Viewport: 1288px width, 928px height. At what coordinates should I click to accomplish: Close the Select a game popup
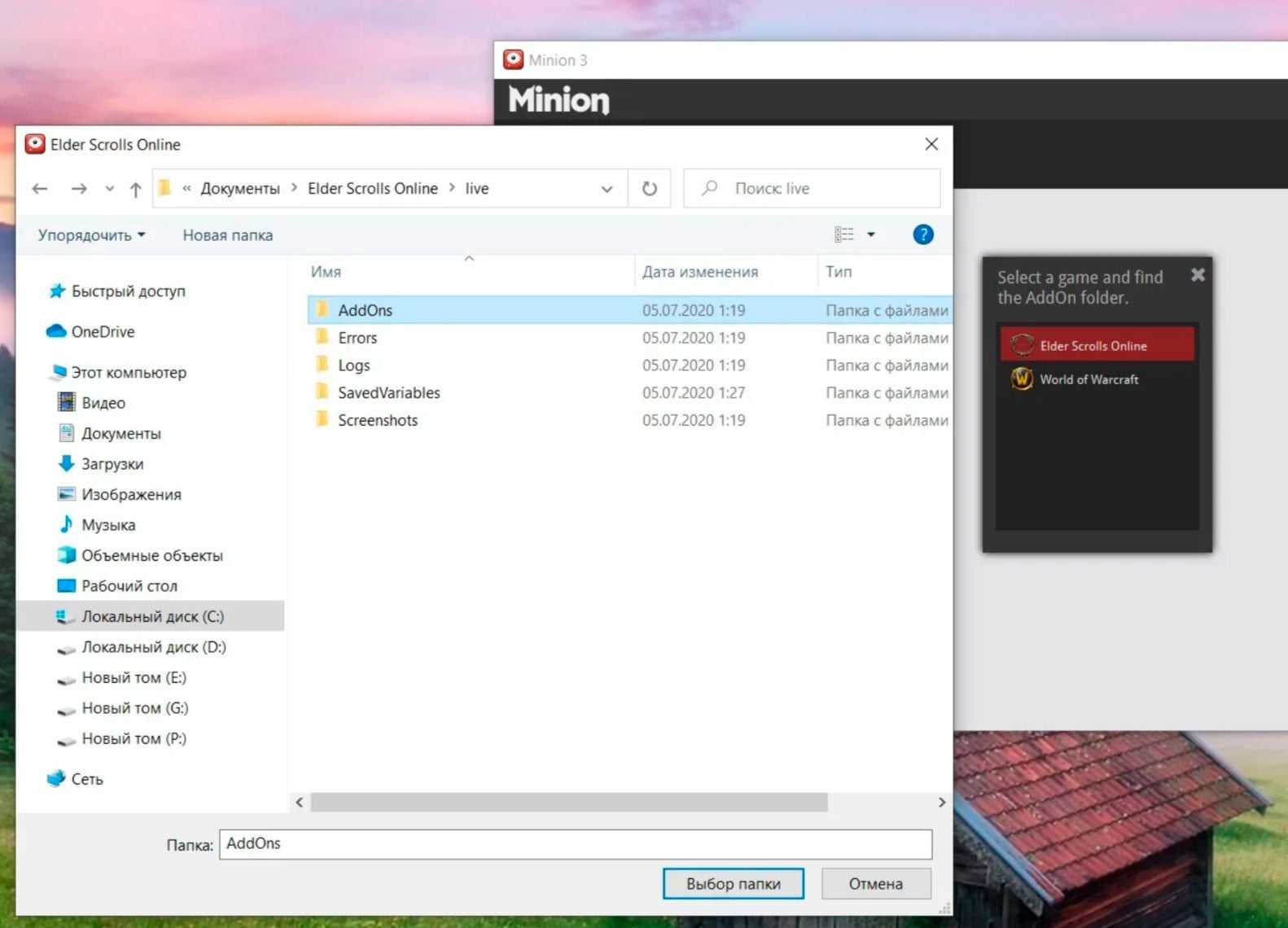1198,275
